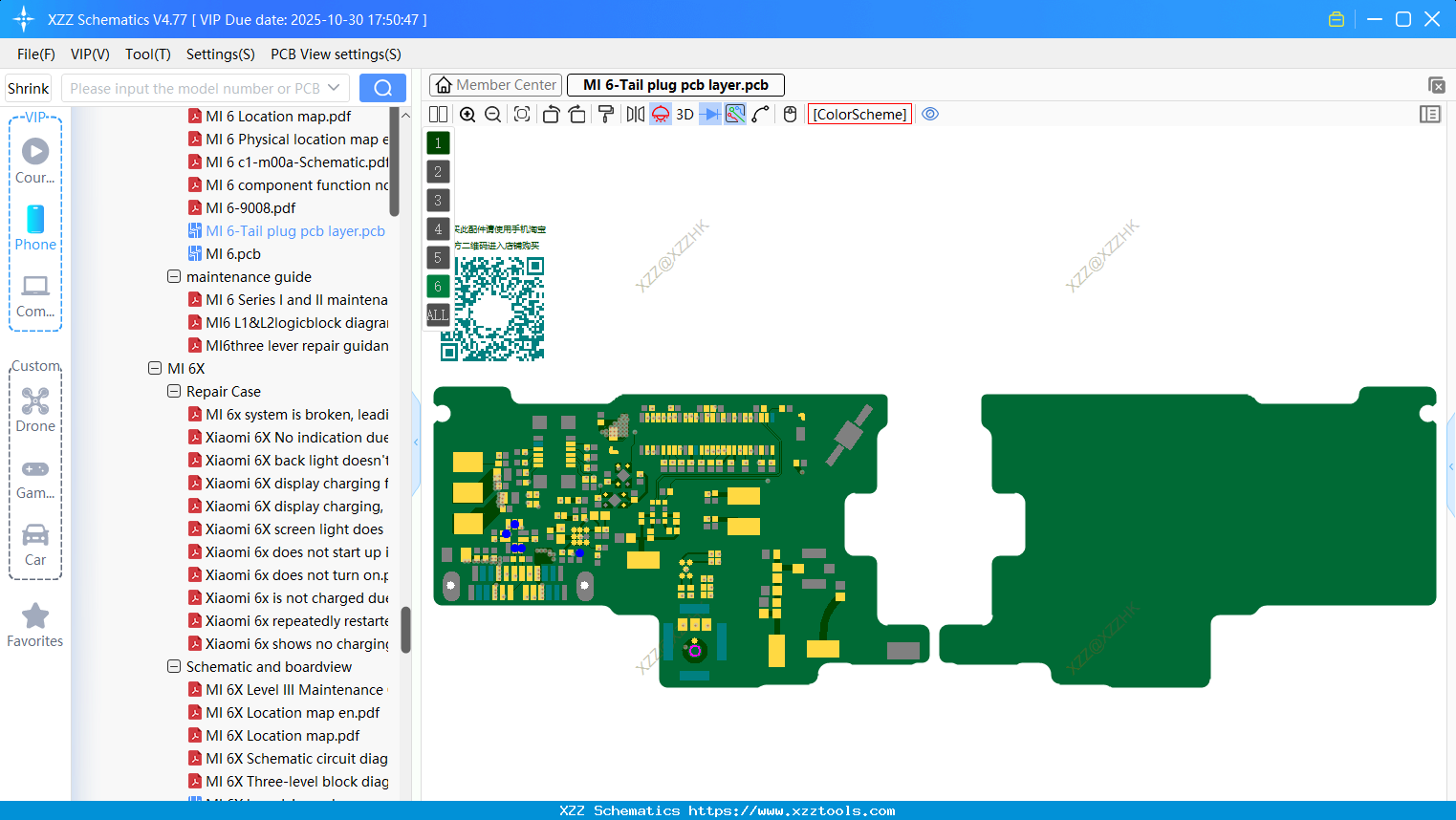Viewport: 1456px width, 820px height.
Task: Open the Course sidebar icon
Action: click(35, 161)
